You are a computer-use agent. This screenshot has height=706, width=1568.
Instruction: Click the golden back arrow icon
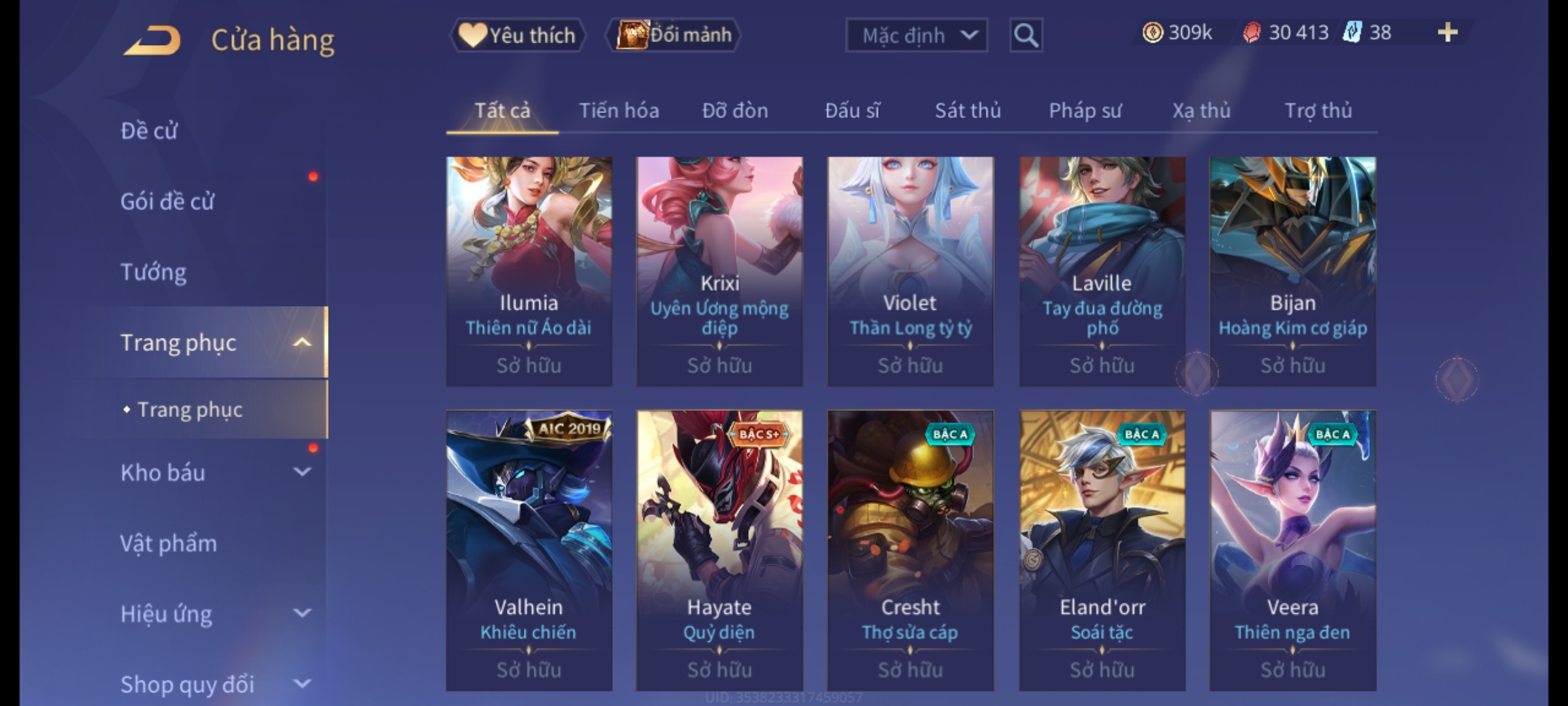click(x=152, y=41)
